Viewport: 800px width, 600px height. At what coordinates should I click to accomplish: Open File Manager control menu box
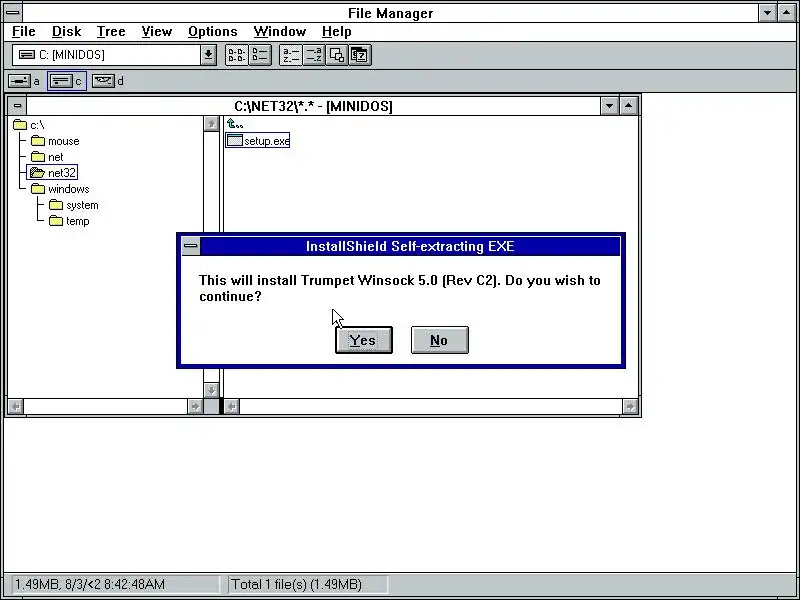point(13,12)
